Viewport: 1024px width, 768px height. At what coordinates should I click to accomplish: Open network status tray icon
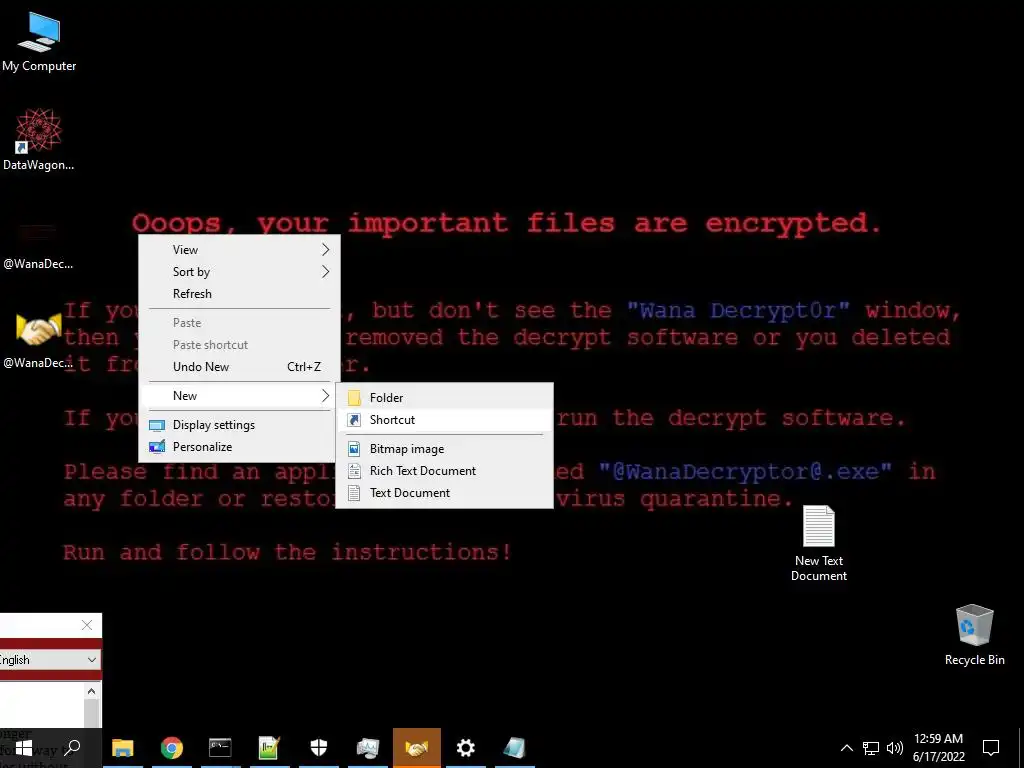pyautogui.click(x=871, y=748)
